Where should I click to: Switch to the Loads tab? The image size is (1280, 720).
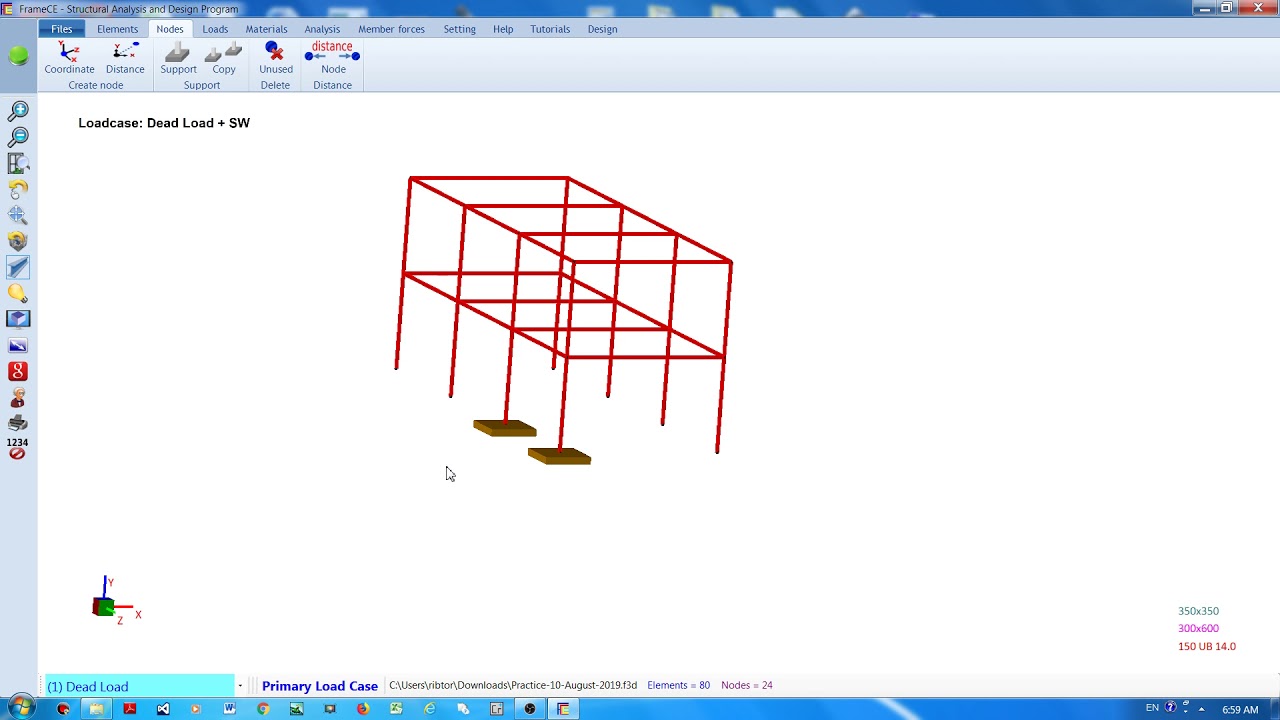215,29
